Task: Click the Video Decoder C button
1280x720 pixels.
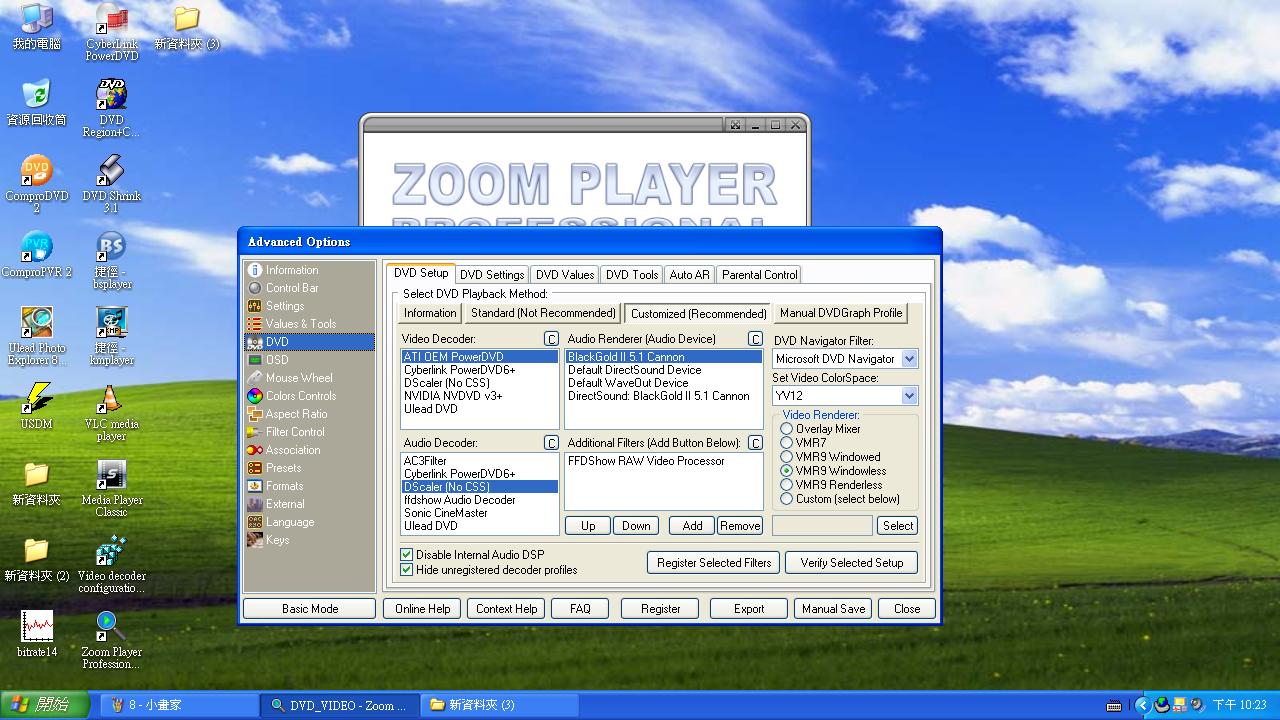Action: (551, 339)
